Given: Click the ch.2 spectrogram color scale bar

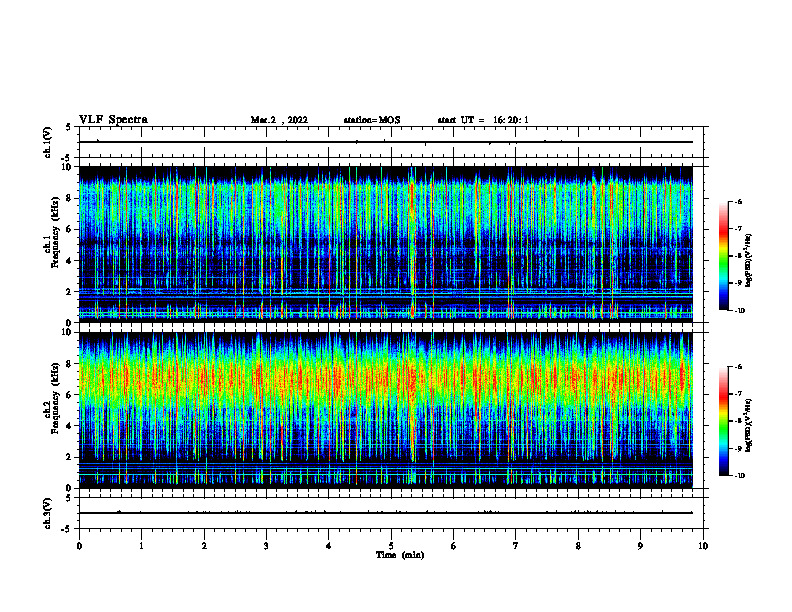Looking at the screenshot, I should pyautogui.click(x=723, y=421).
